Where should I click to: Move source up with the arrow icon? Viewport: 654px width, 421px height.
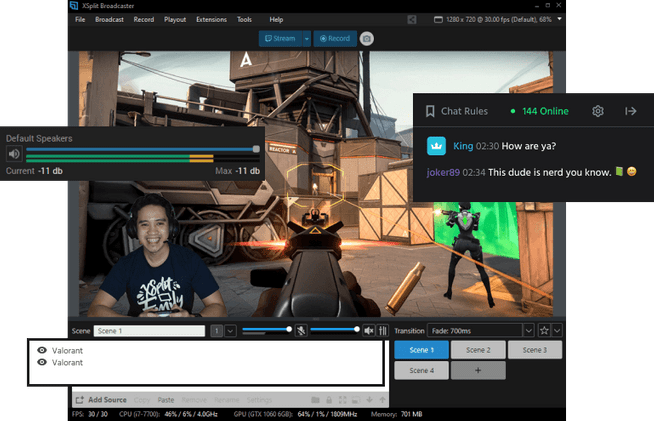382,400
